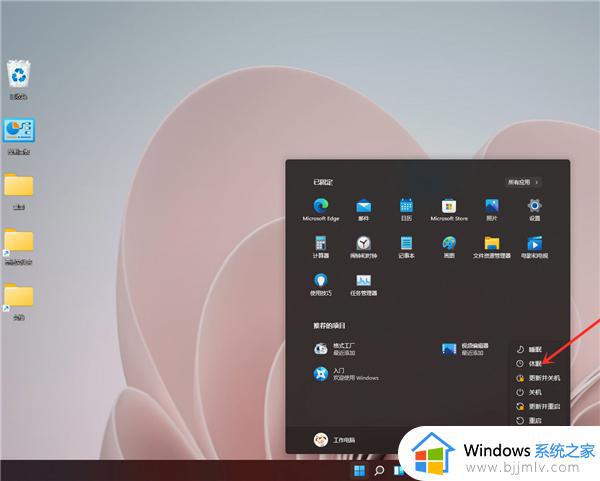Screen dimensions: 600x481
Task: Launch the Photos app
Action: pos(492,208)
